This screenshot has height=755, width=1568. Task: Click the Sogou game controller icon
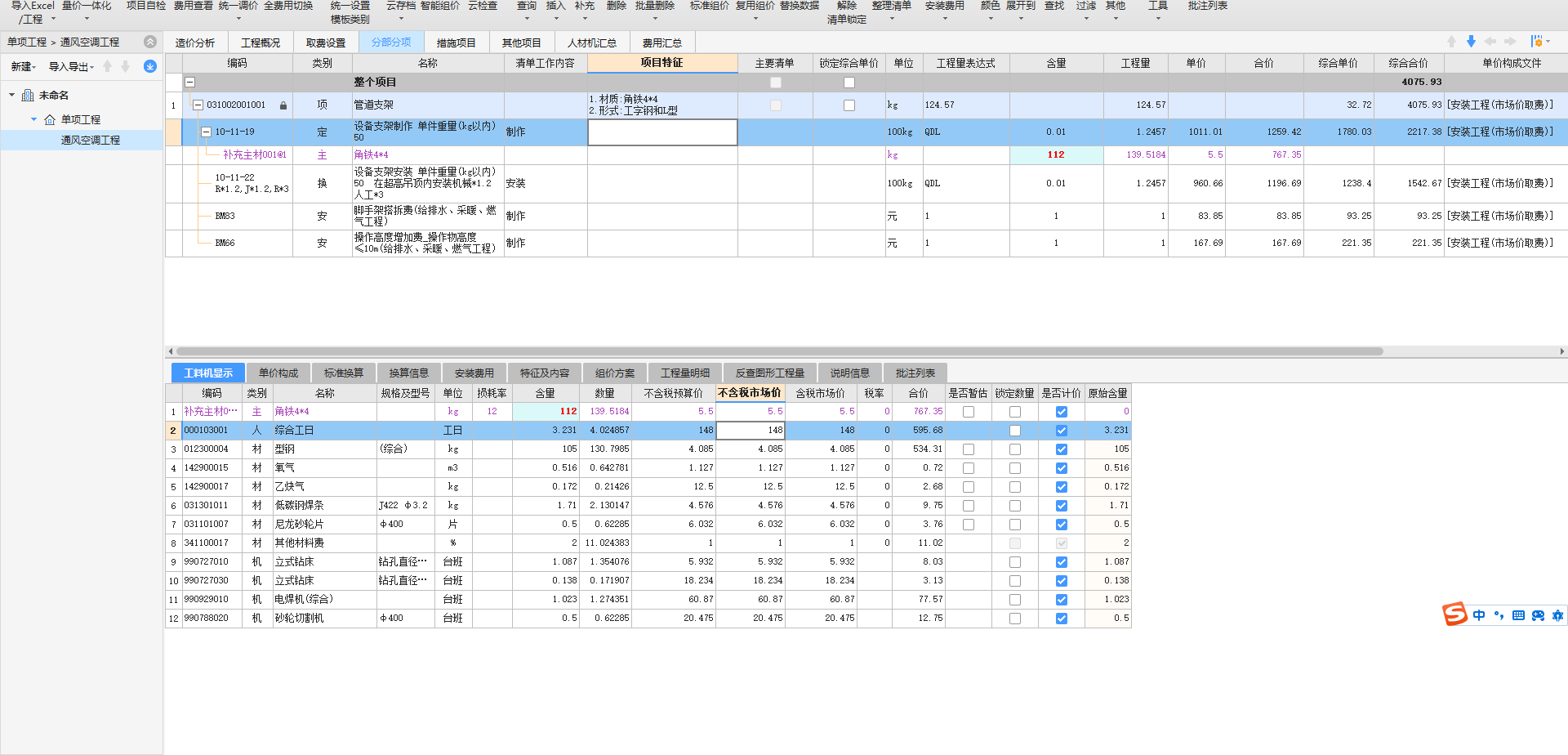pos(1538,615)
